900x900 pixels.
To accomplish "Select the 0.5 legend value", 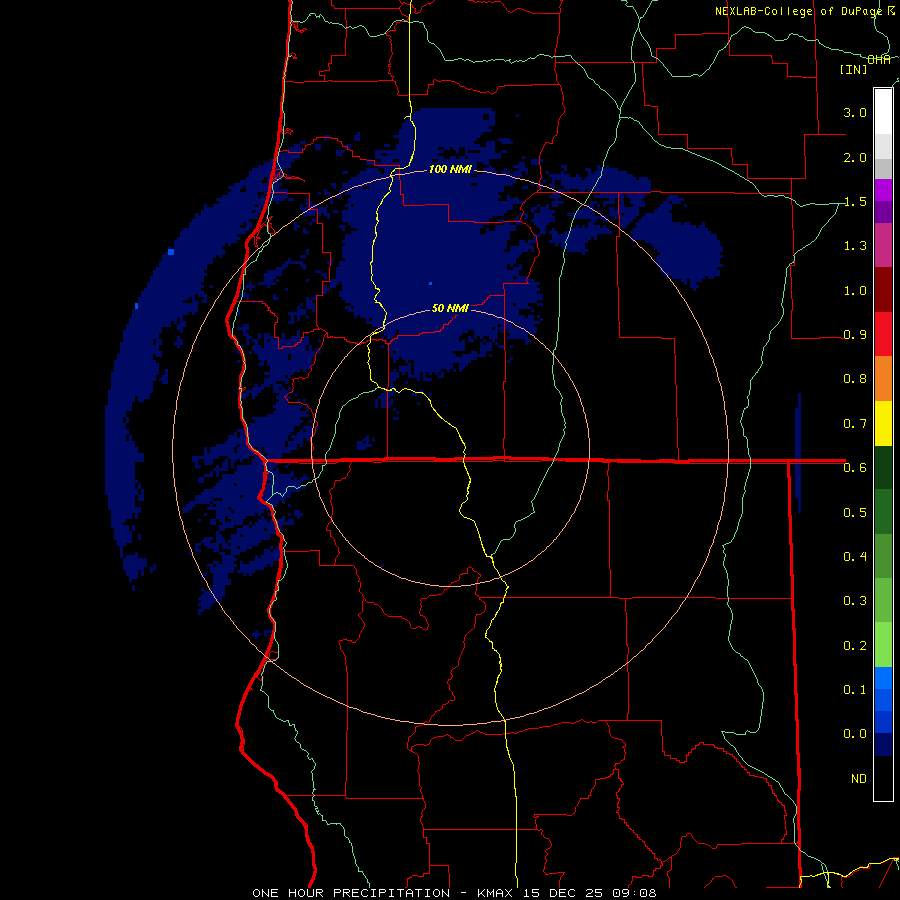I will (x=855, y=513).
